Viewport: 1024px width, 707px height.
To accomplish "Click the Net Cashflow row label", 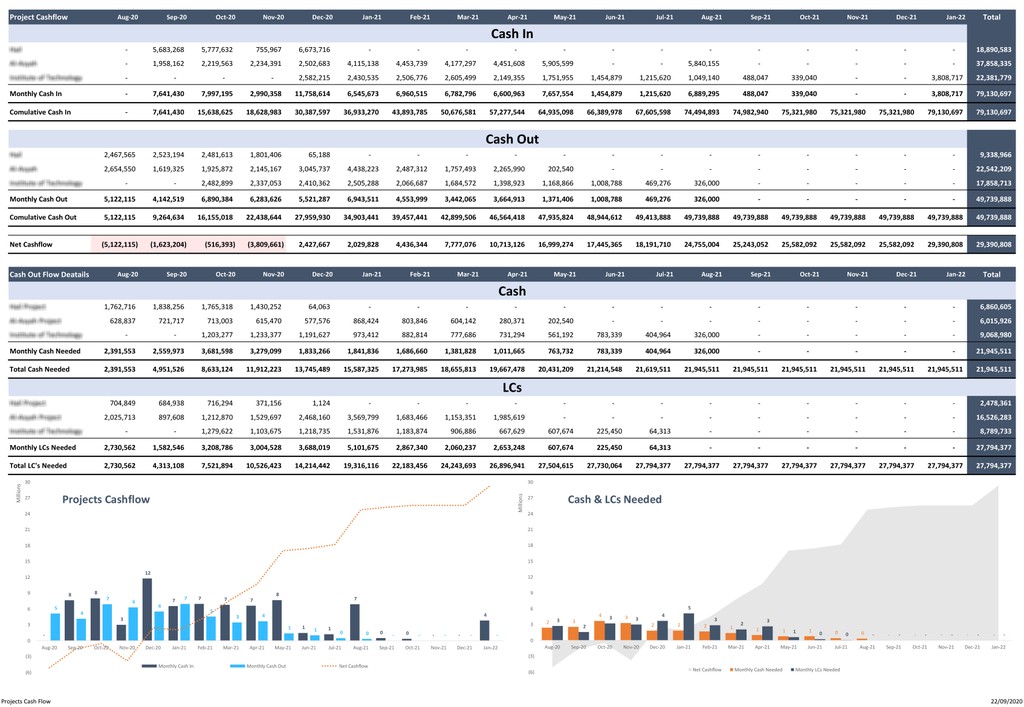I will point(31,245).
